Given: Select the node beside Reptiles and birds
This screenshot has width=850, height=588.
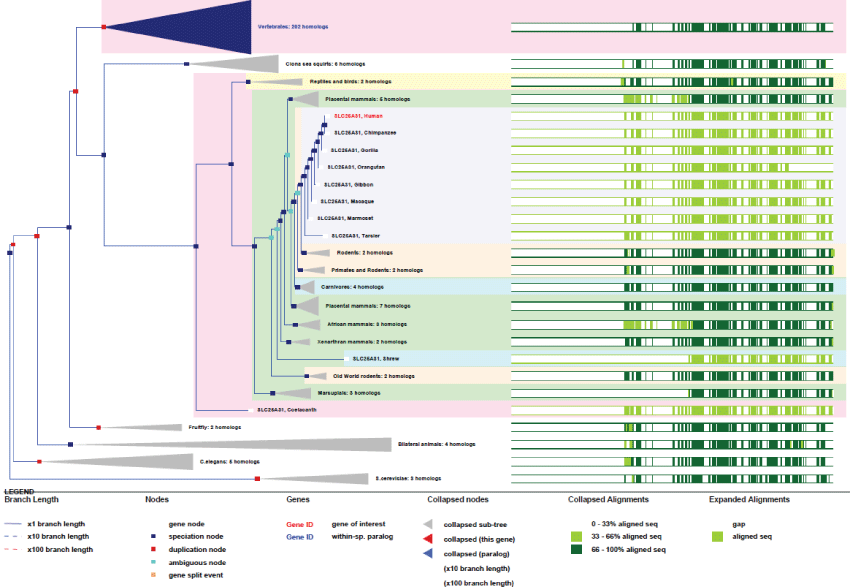Looking at the screenshot, I should pos(246,81).
